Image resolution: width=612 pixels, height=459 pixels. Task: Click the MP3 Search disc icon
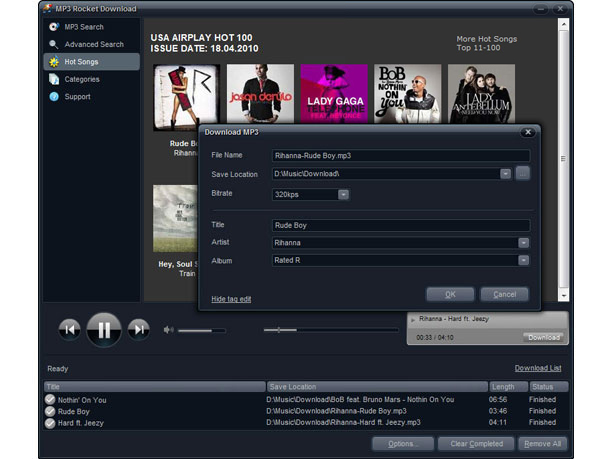click(x=54, y=27)
